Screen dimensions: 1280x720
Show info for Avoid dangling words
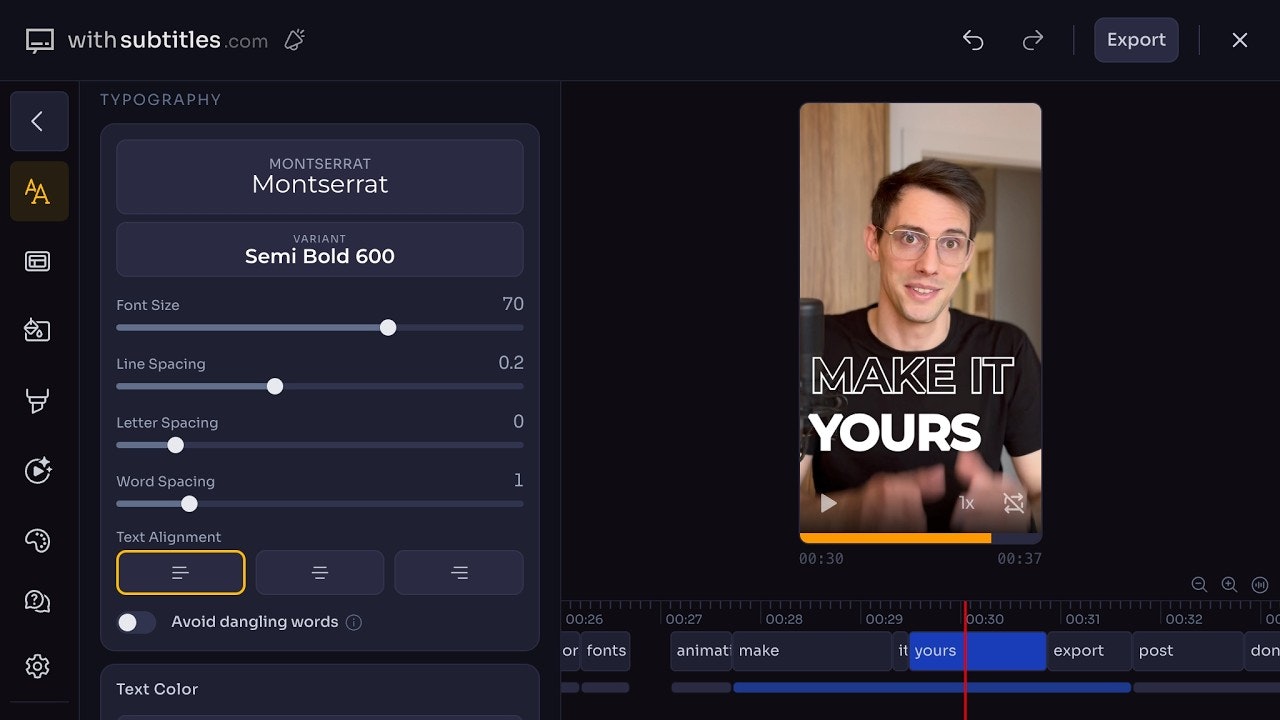coord(354,622)
